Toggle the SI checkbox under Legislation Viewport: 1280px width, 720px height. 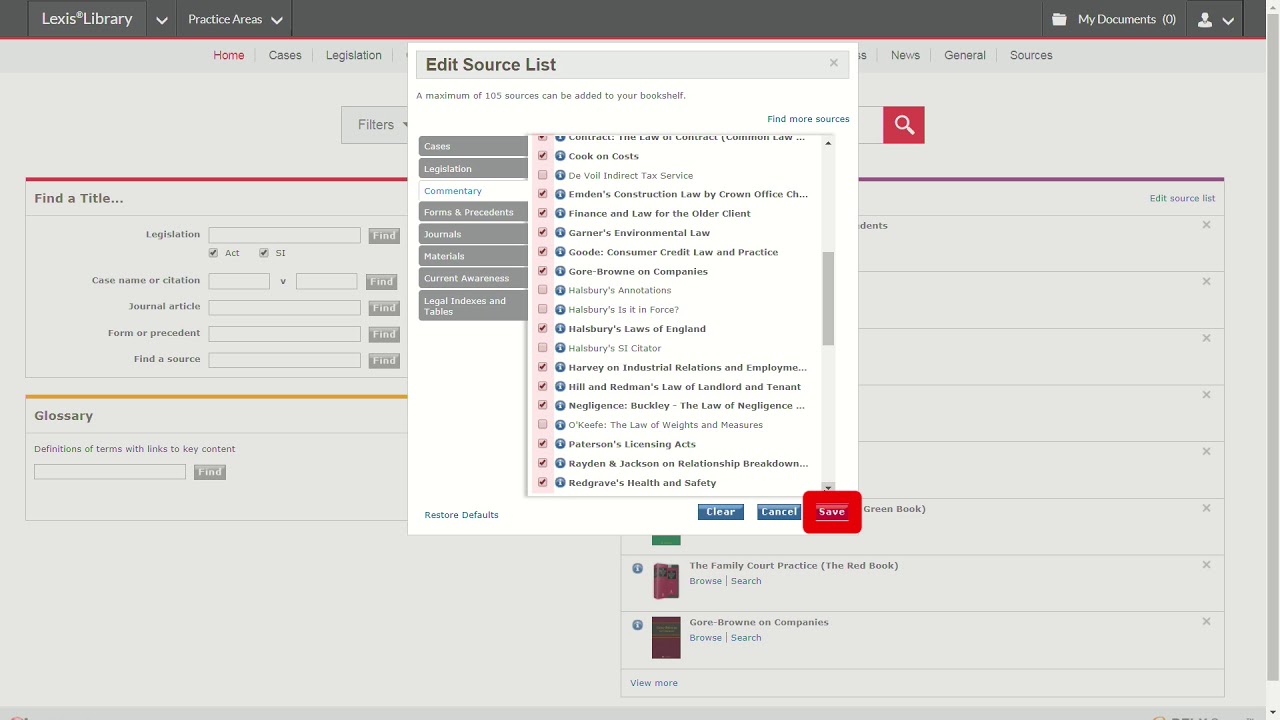264,253
